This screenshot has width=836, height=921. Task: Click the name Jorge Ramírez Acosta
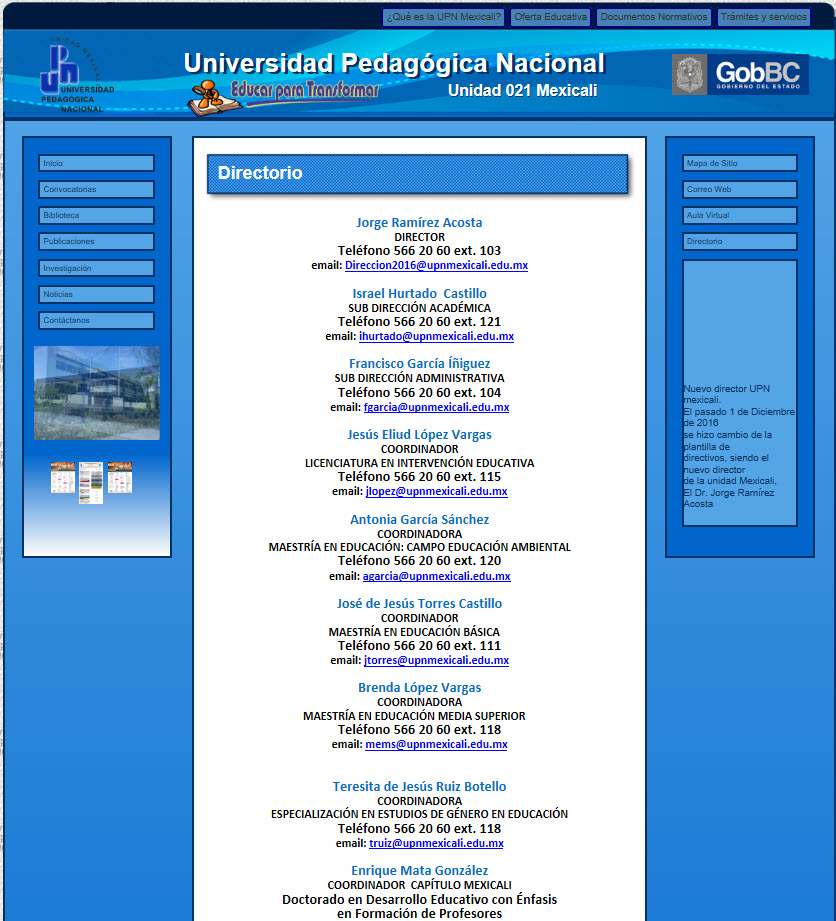click(419, 223)
